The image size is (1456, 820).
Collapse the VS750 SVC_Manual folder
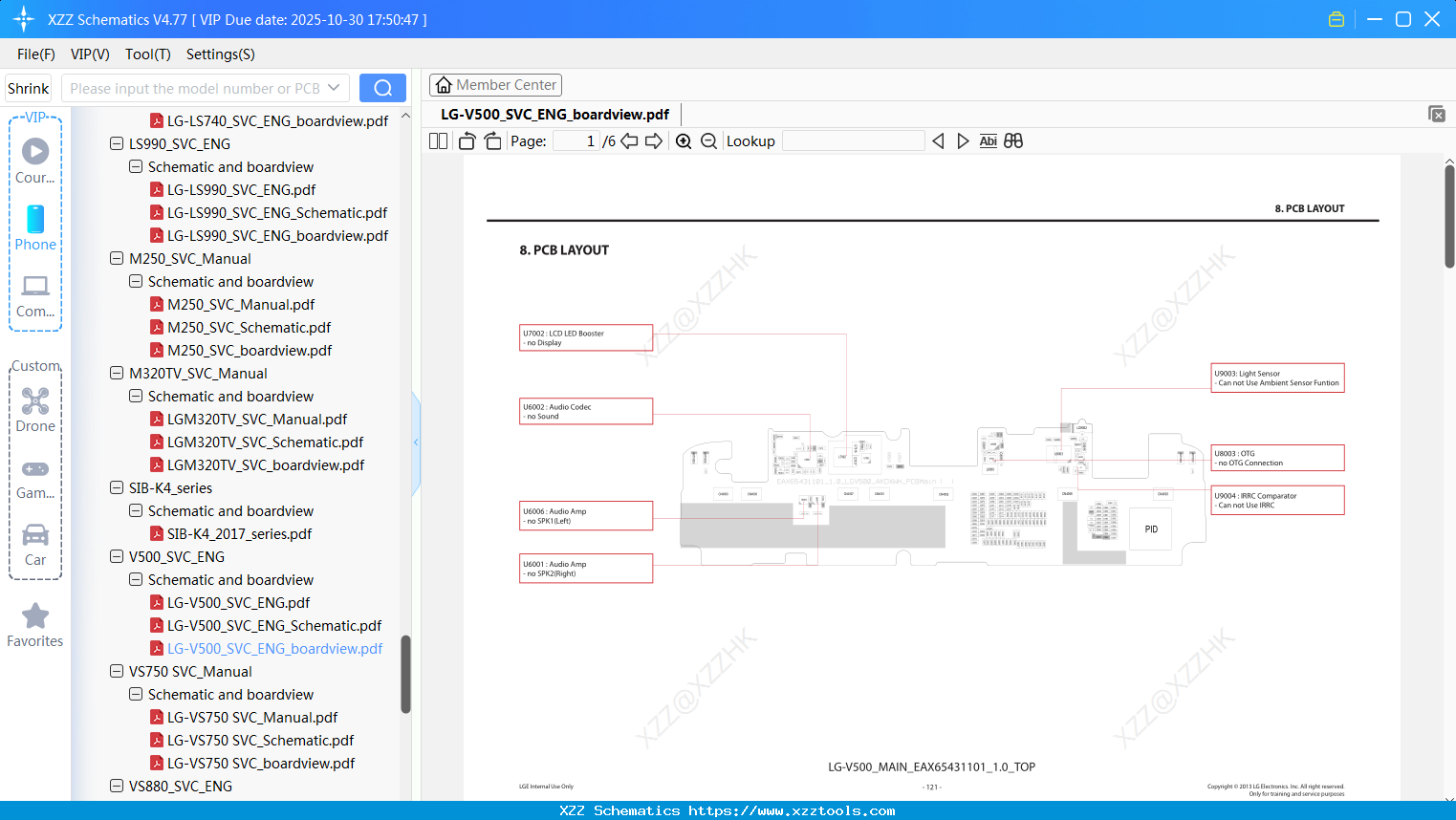[117, 672]
